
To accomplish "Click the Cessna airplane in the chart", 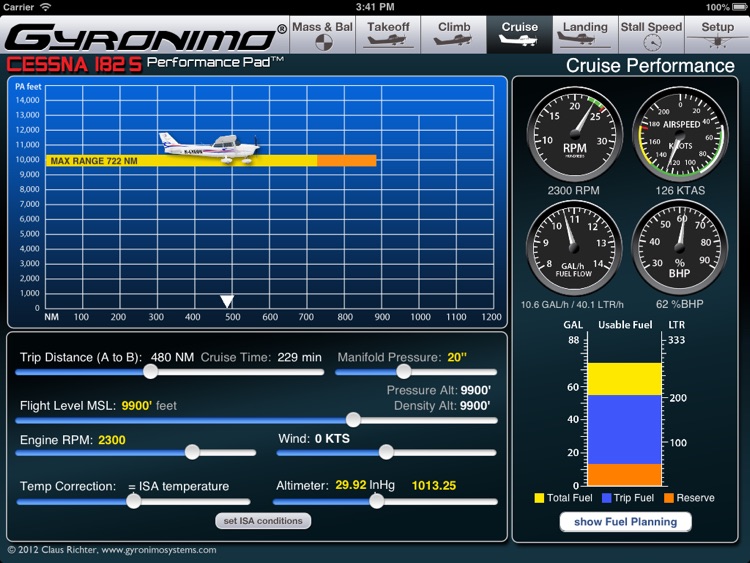I will click(210, 148).
